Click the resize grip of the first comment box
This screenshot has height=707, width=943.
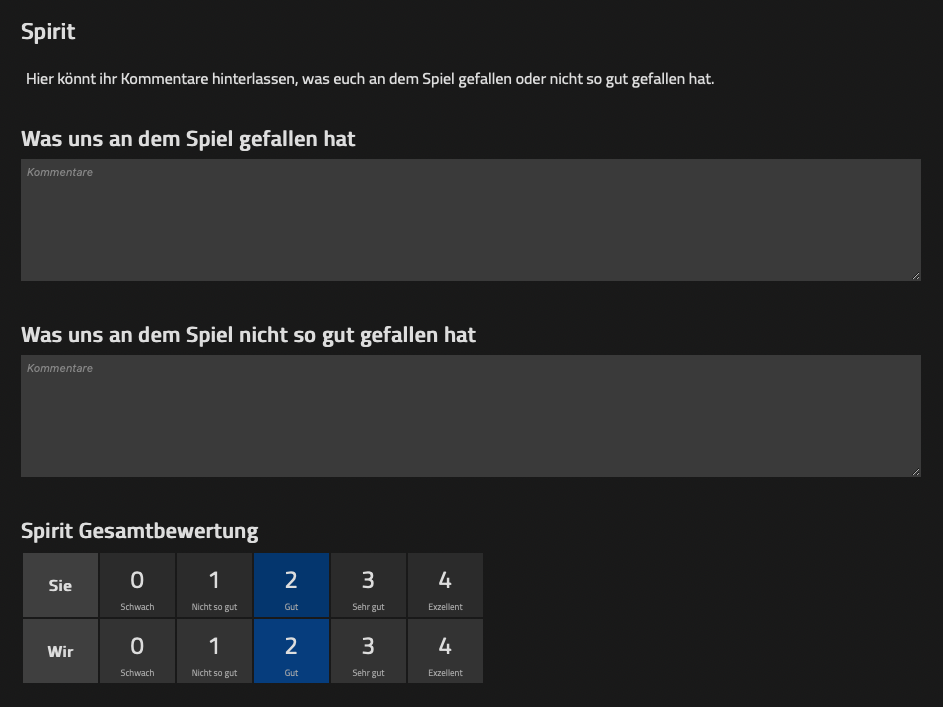(x=914, y=277)
